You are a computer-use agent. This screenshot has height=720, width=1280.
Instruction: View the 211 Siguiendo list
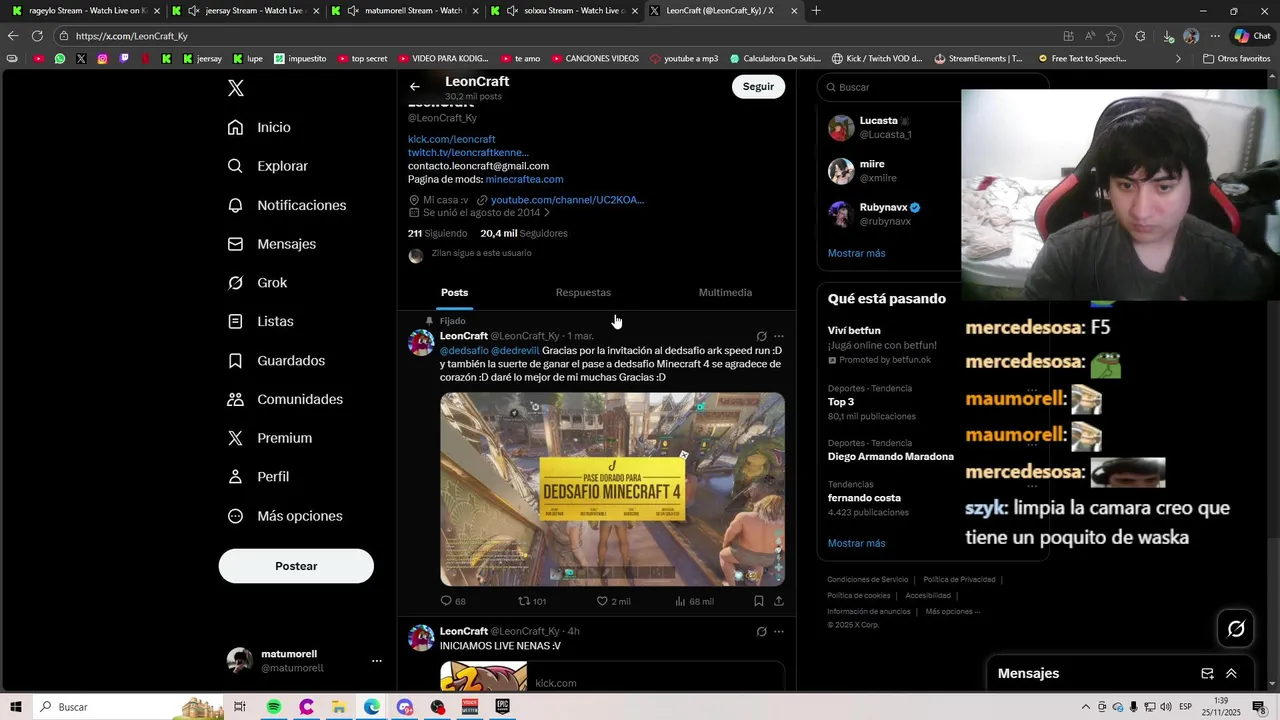point(437,234)
